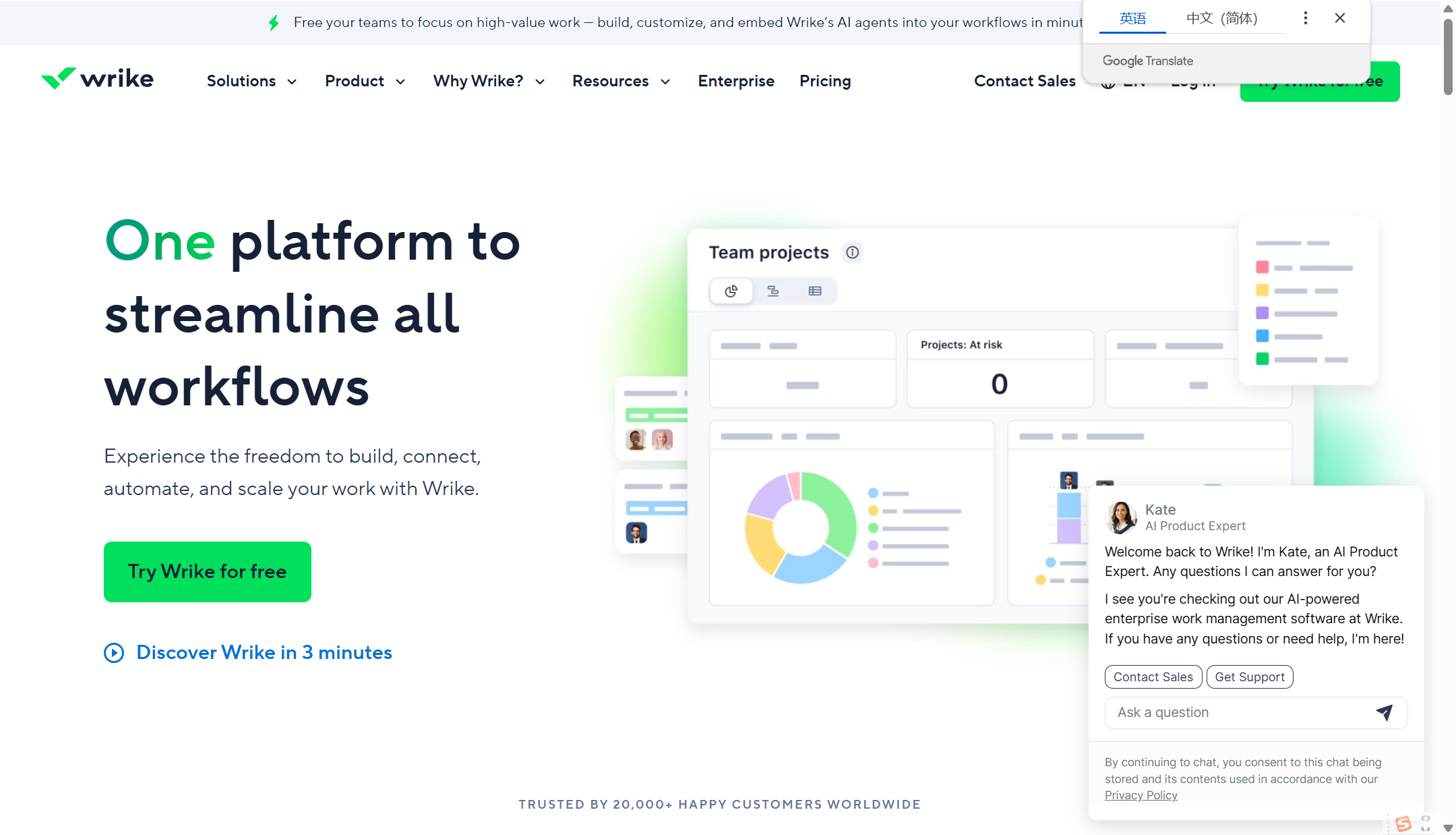This screenshot has width=1456, height=835.
Task: Play the Discover Wrike video icon
Action: [114, 653]
